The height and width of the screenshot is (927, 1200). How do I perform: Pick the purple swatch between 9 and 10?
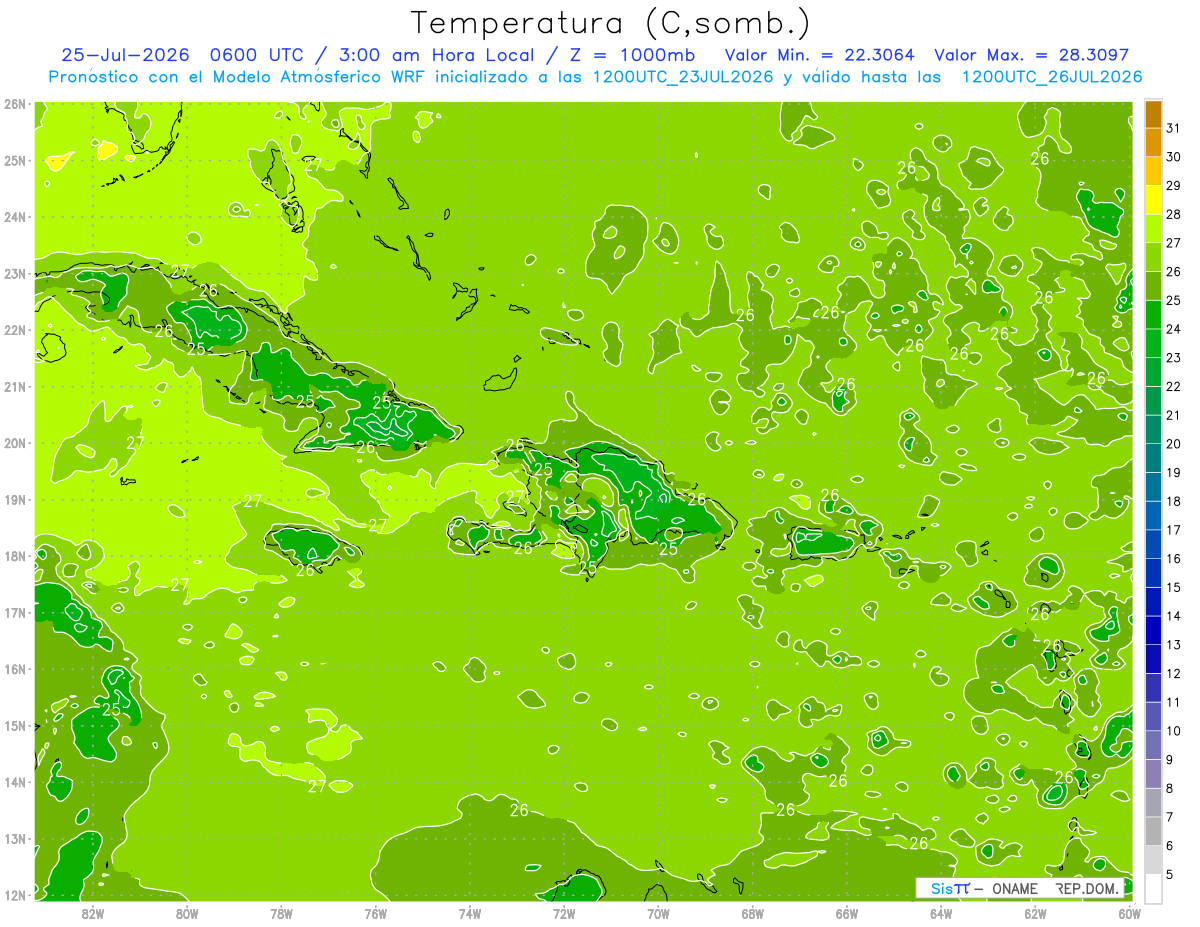1153,745
